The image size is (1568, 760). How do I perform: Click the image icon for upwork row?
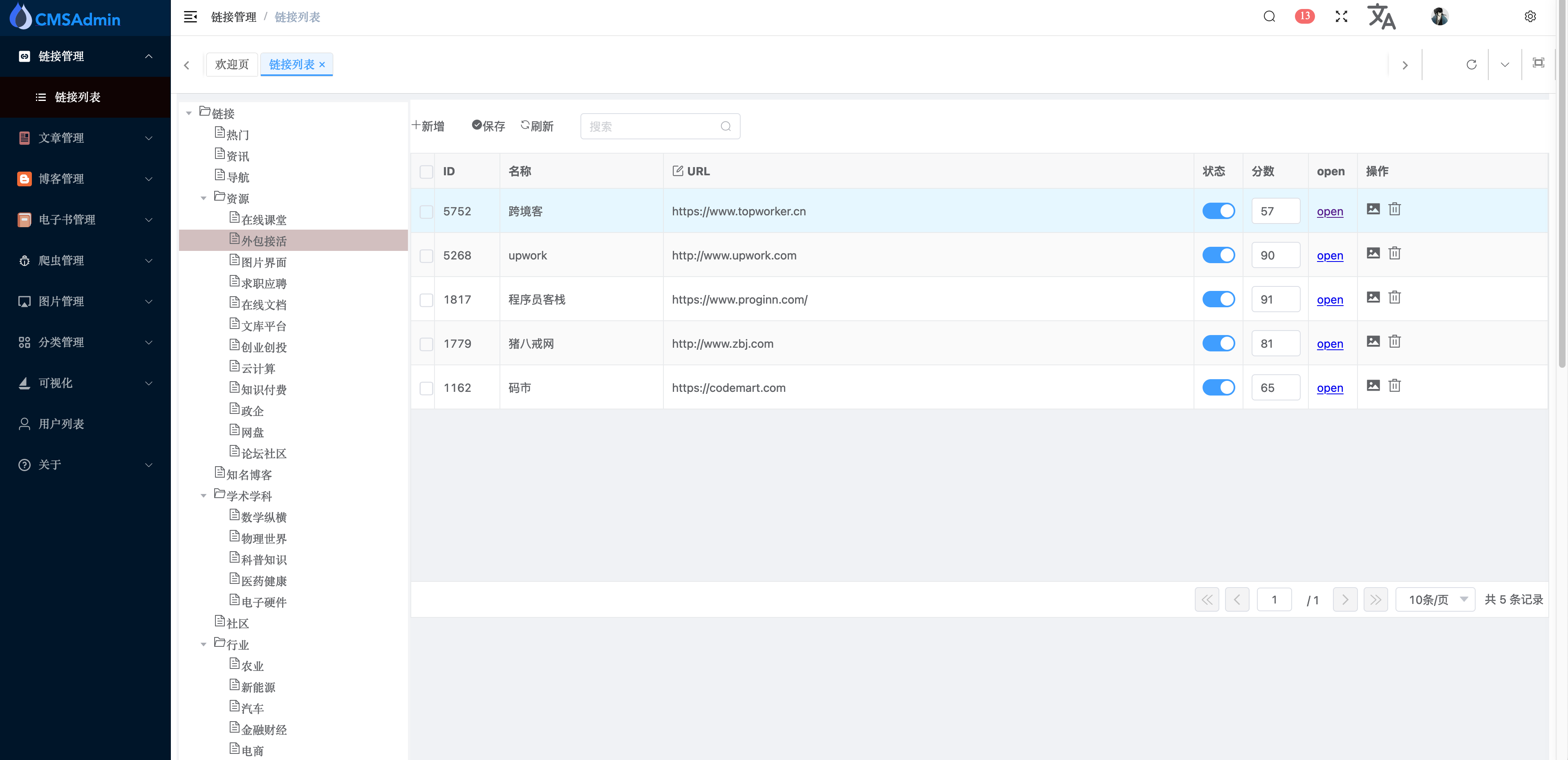pyautogui.click(x=1373, y=253)
